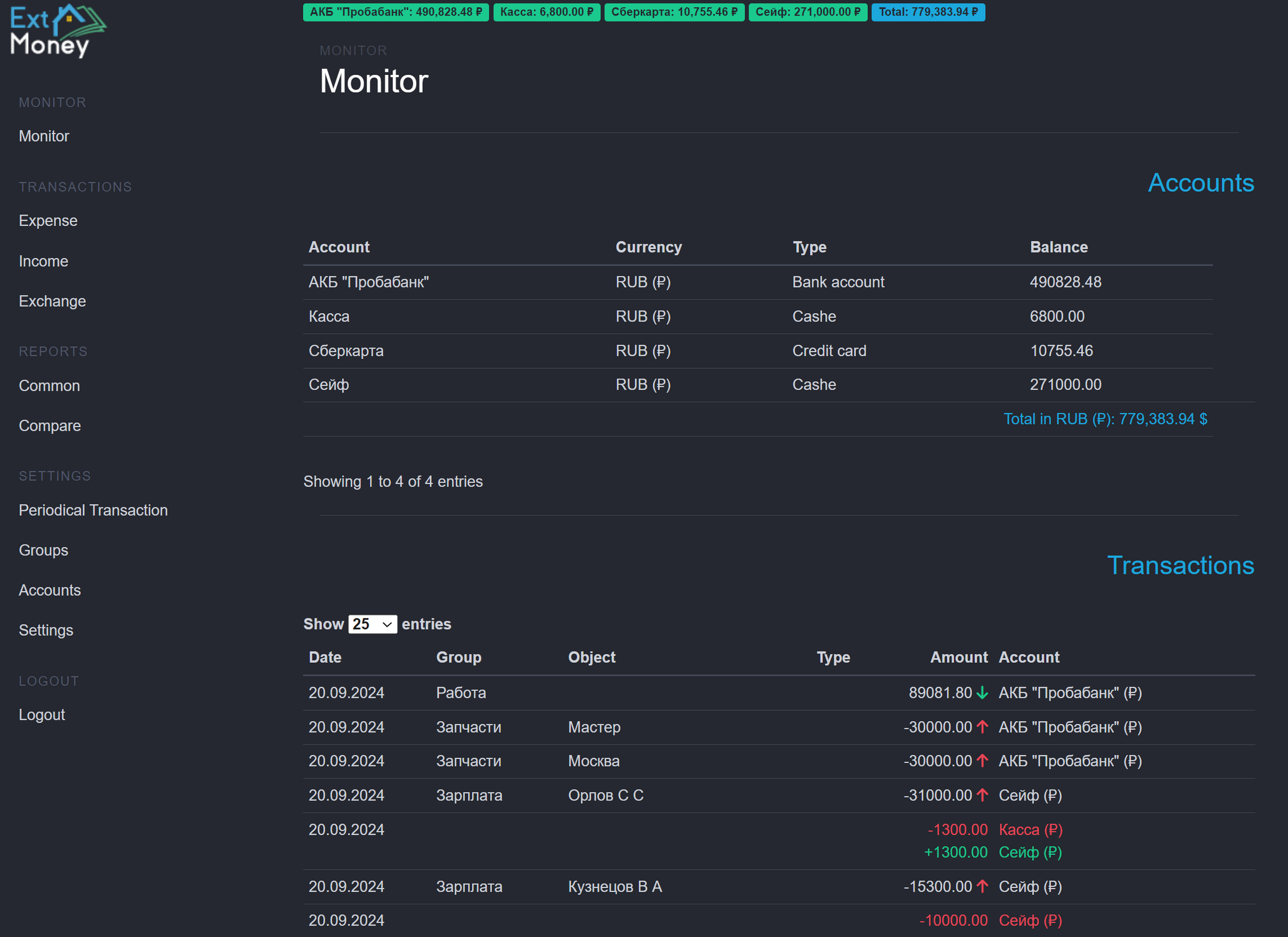The width and height of the screenshot is (1288, 937).
Task: Open the Show entries dropdown
Action: pyautogui.click(x=372, y=624)
